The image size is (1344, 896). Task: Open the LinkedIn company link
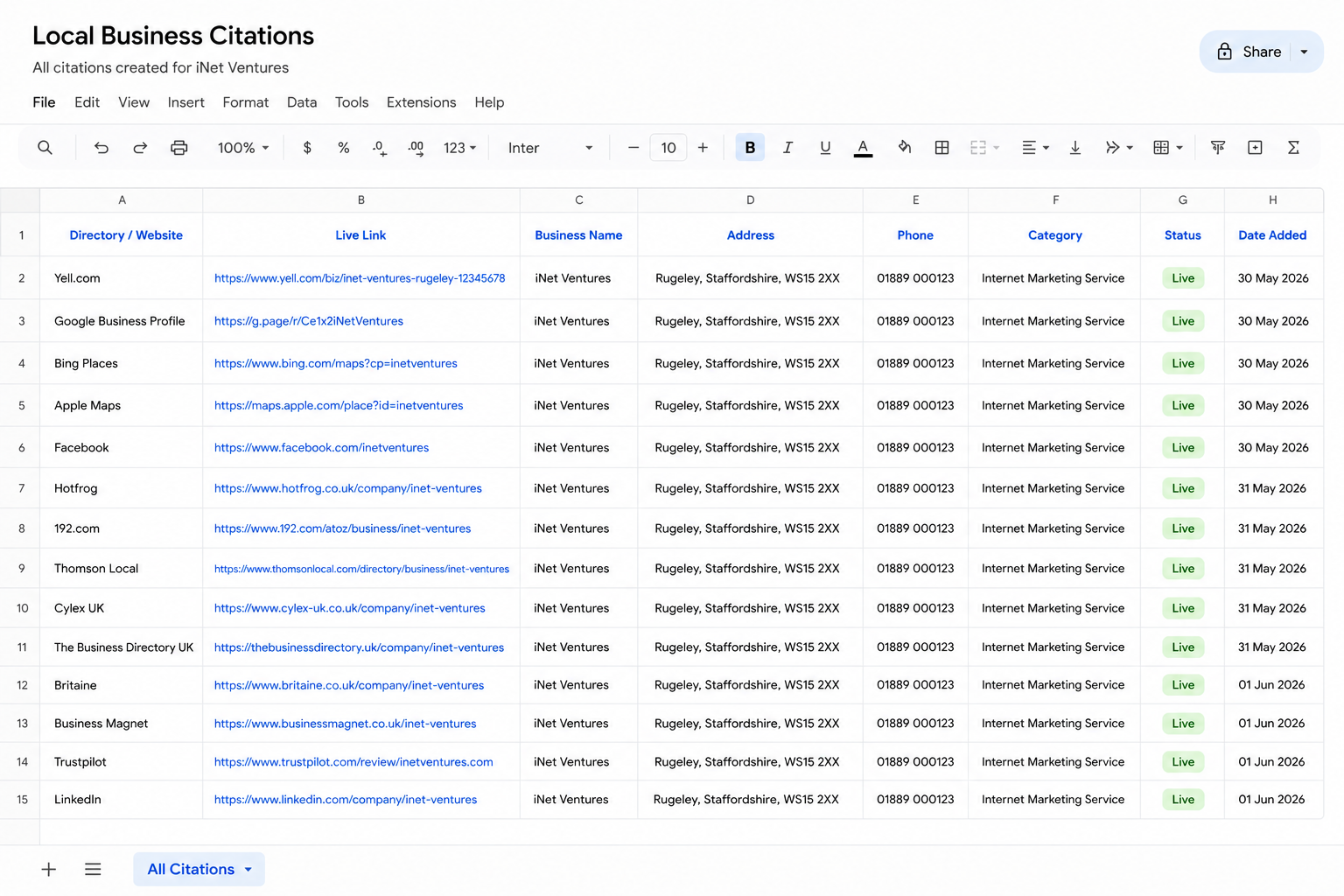346,800
